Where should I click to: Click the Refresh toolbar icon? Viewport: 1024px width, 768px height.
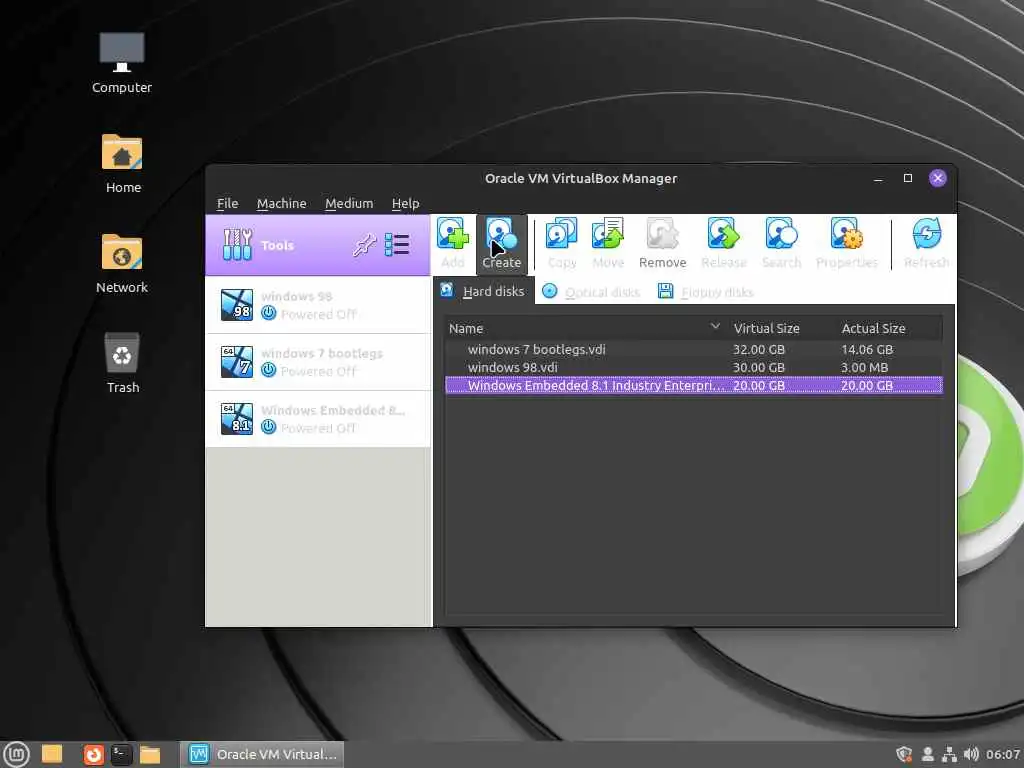[926, 243]
